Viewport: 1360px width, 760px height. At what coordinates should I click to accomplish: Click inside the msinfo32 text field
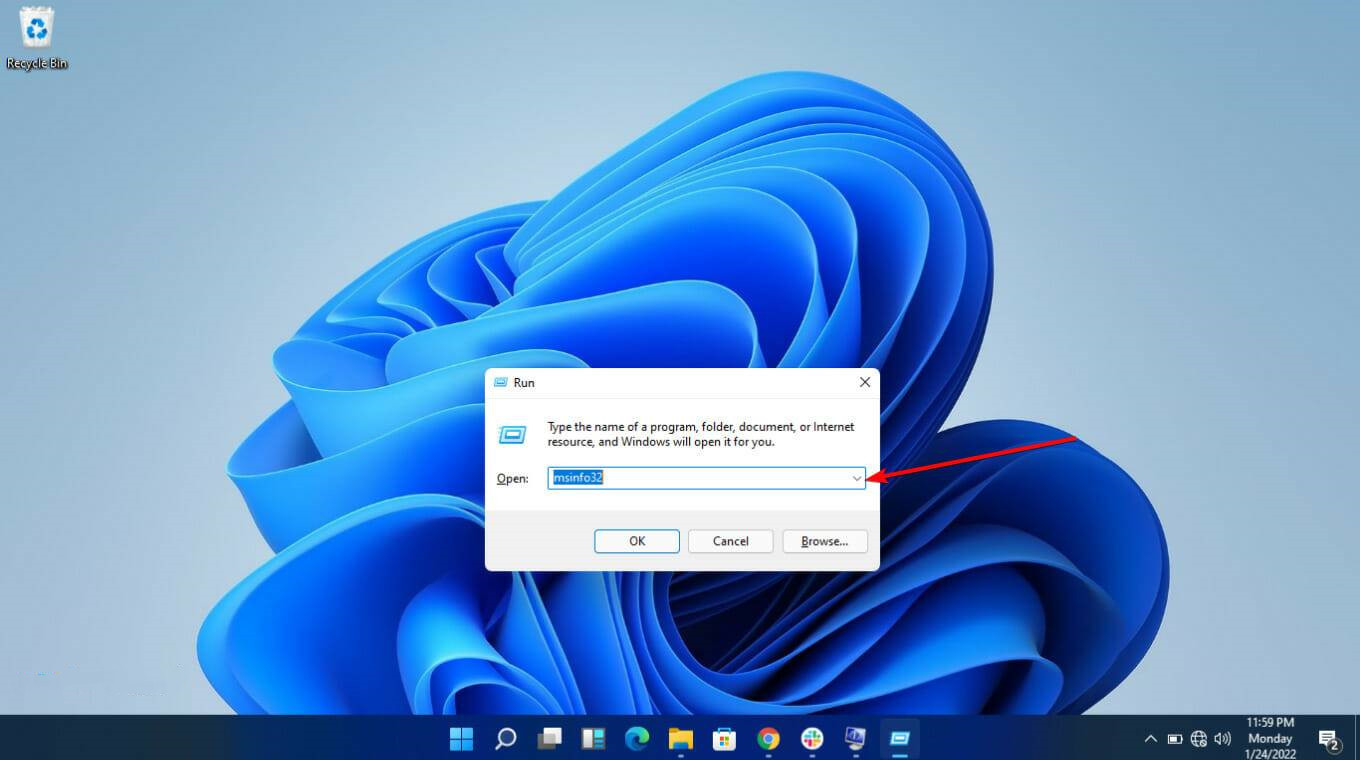700,478
